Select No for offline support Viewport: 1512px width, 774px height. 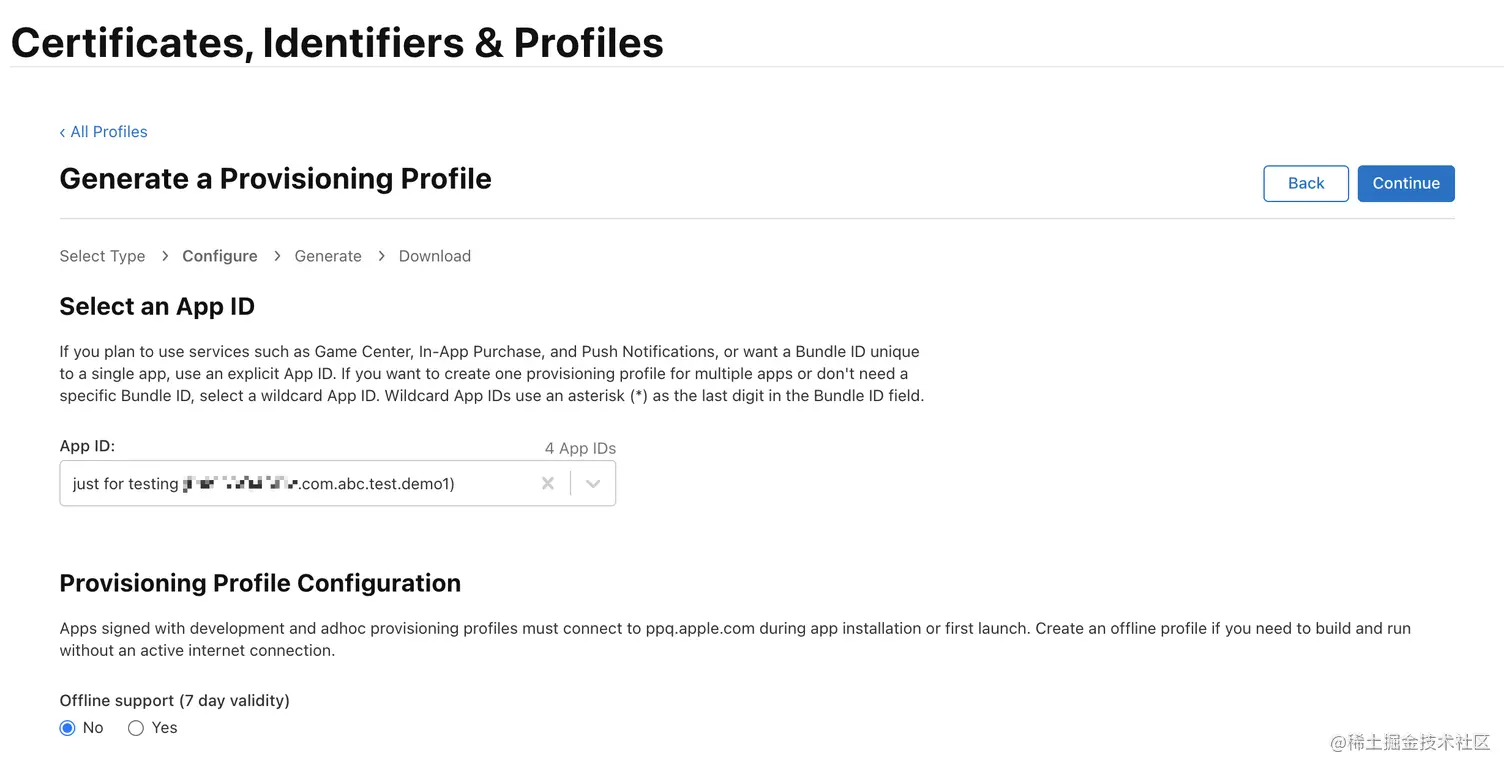(68, 728)
